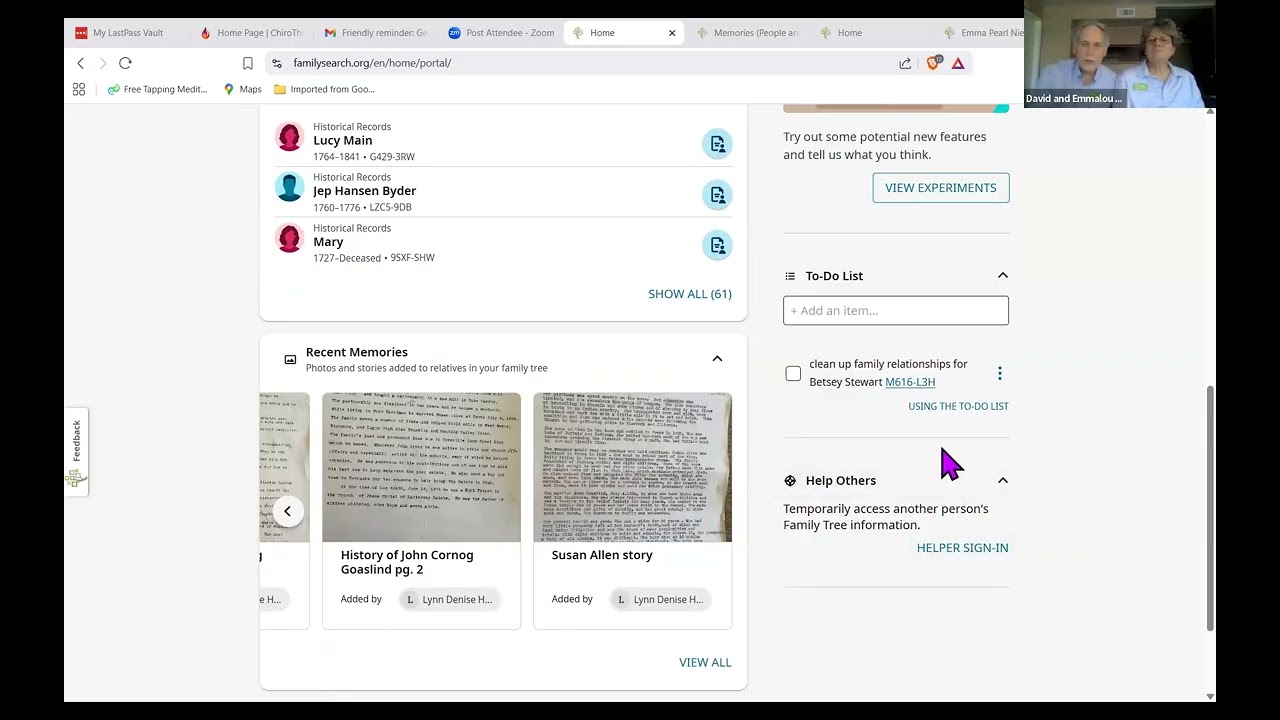Go back with browser back arrow
The height and width of the screenshot is (720, 1280).
pos(81,63)
